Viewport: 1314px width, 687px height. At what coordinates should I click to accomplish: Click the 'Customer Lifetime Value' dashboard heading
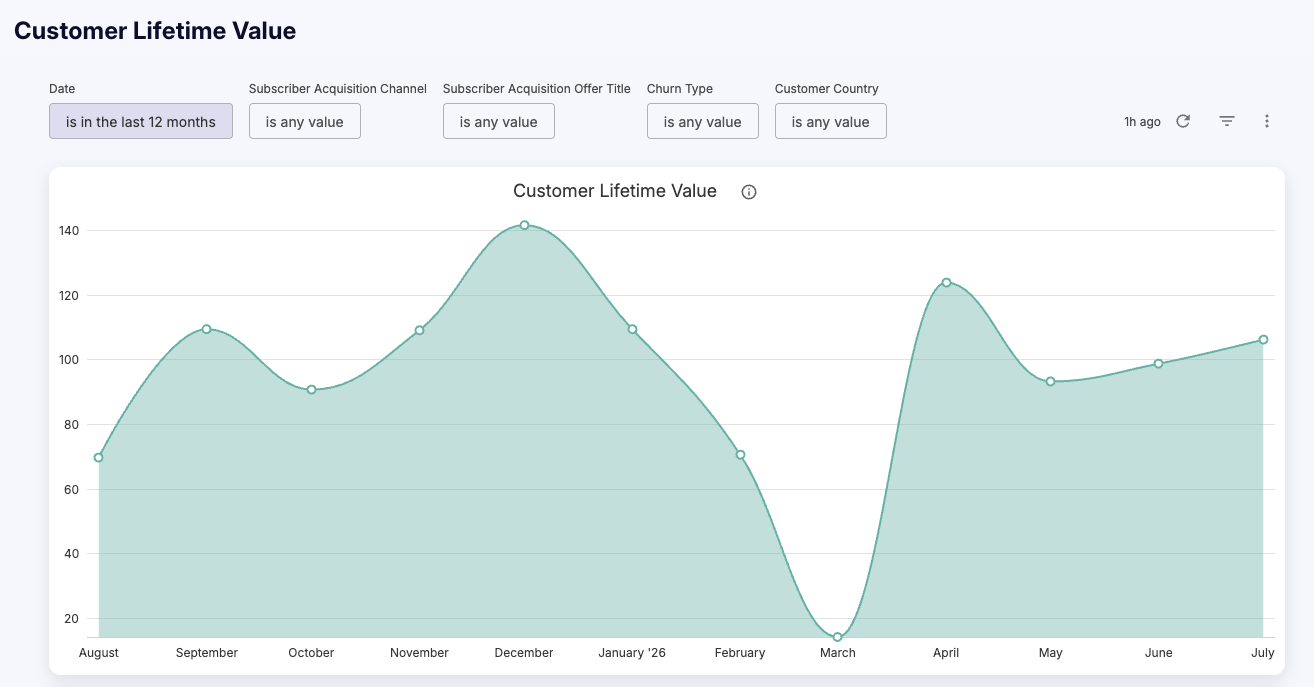tap(155, 31)
